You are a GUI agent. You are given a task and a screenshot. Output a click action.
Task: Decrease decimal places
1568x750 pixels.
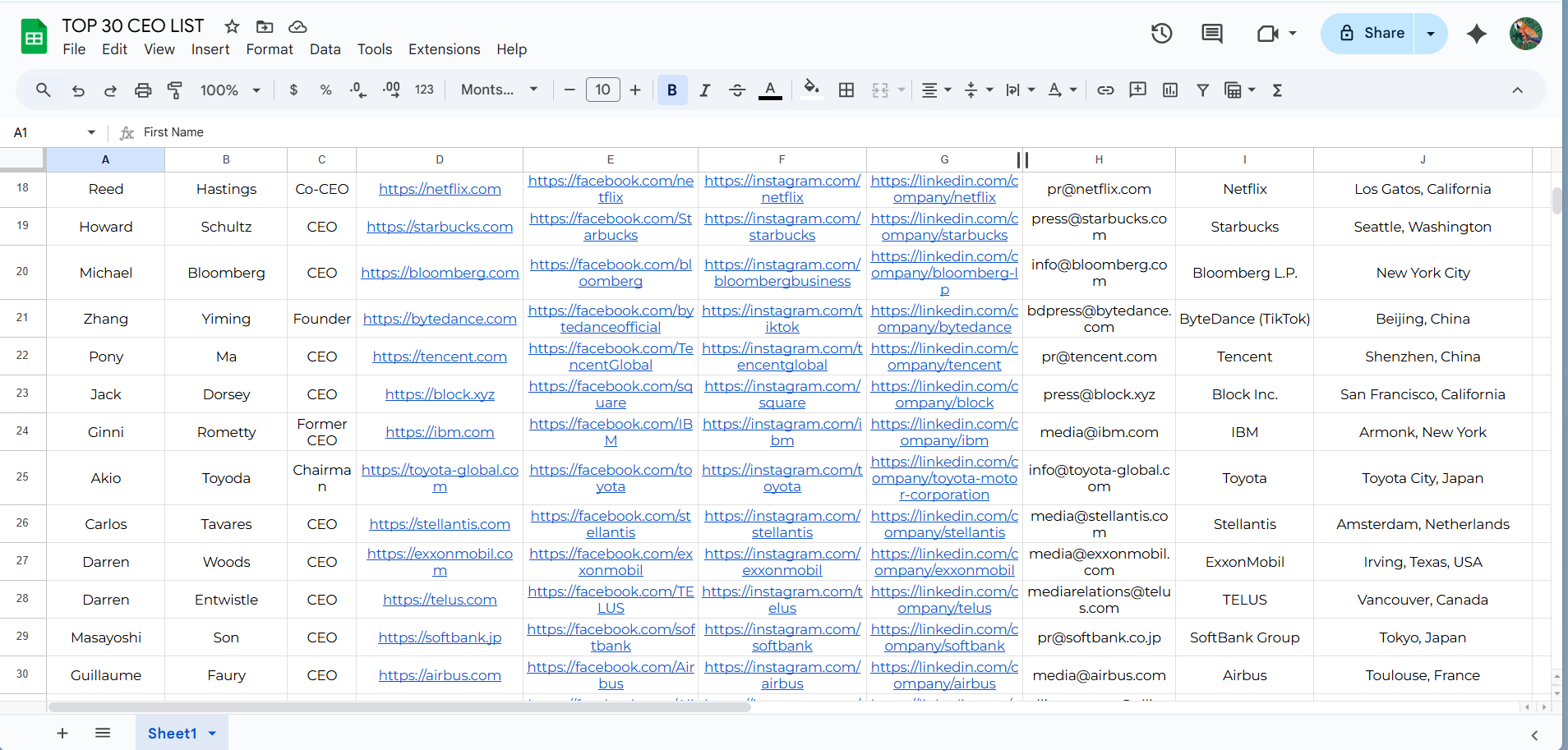point(358,90)
